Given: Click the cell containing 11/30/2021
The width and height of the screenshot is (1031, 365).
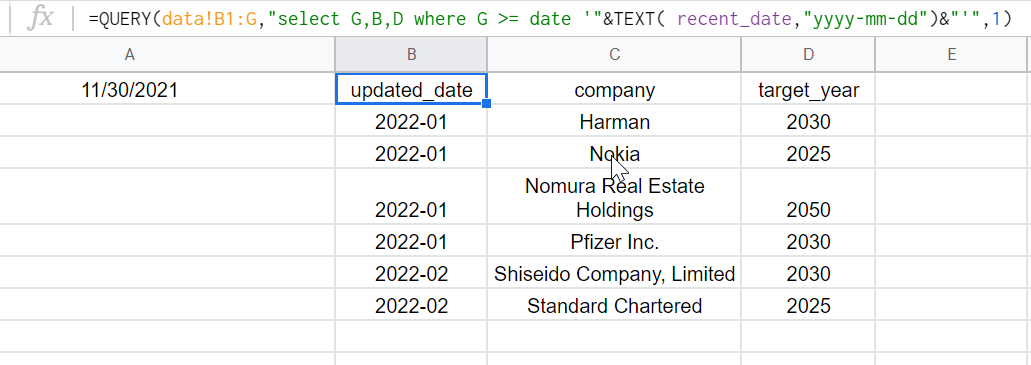Looking at the screenshot, I should pyautogui.click(x=167, y=89).
